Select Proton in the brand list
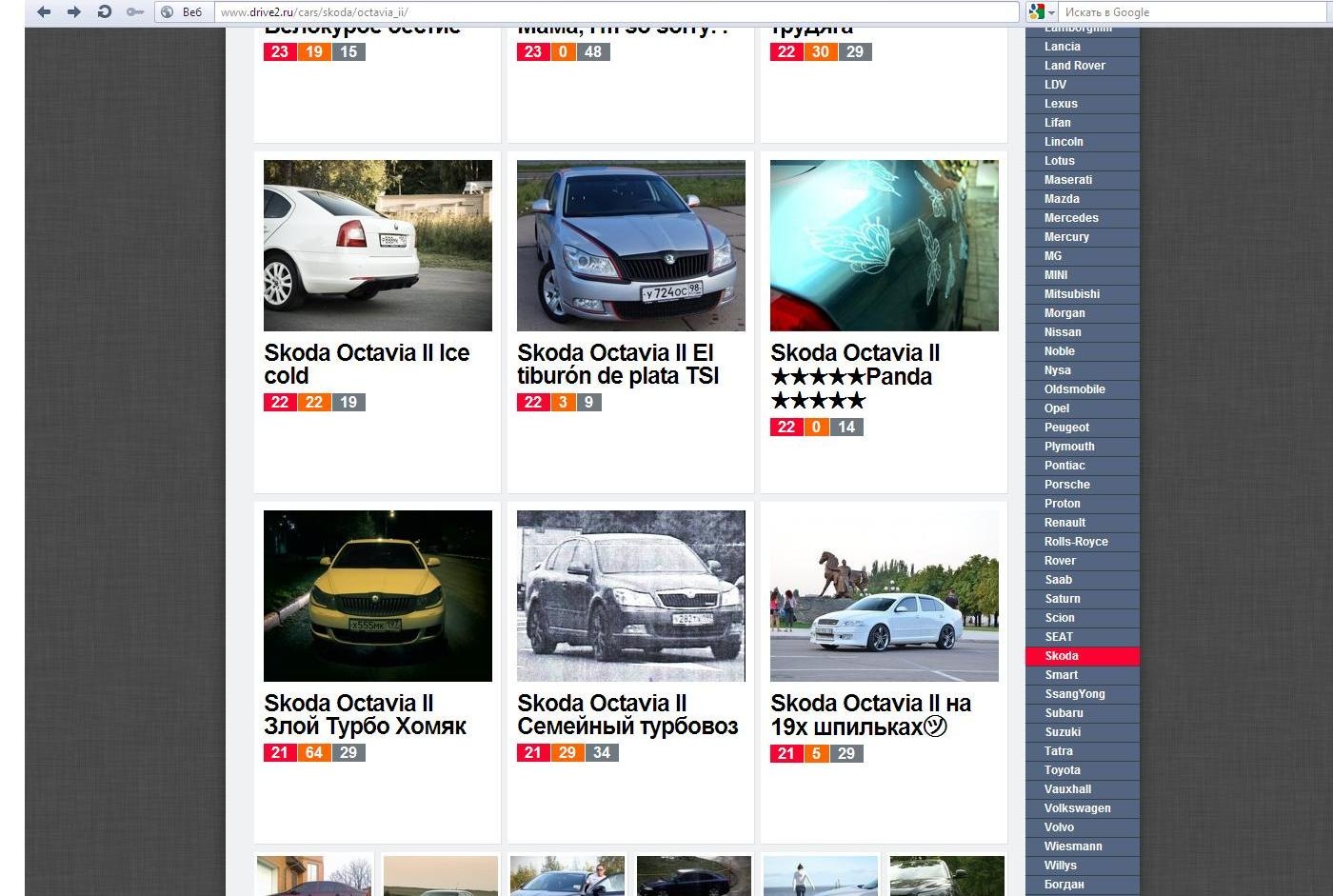 [x=1083, y=504]
